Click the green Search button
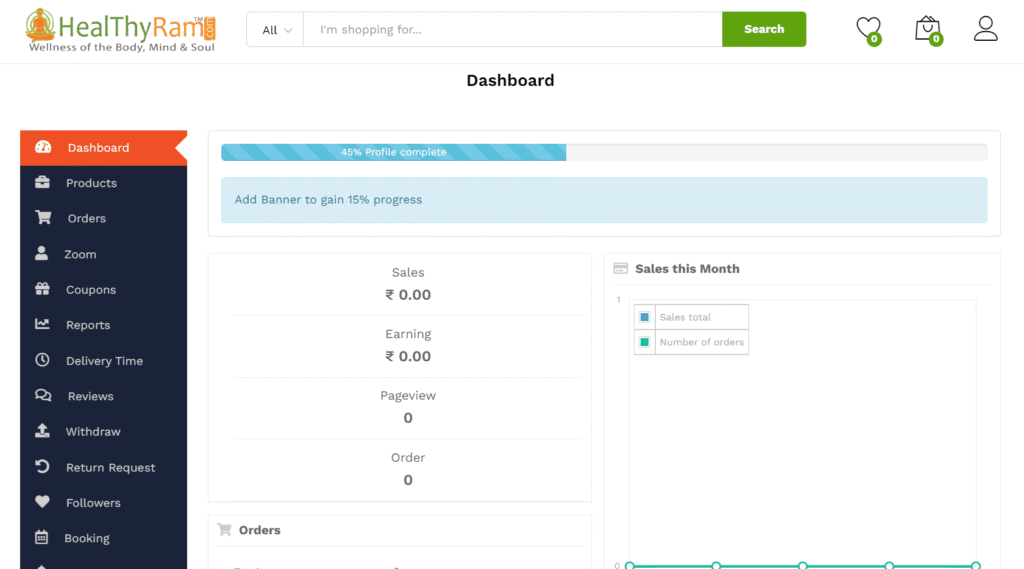1024x569 pixels. tap(764, 29)
